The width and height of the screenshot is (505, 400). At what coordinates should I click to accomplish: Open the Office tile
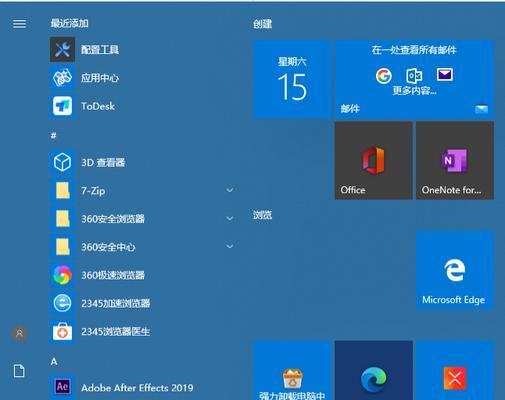373,161
